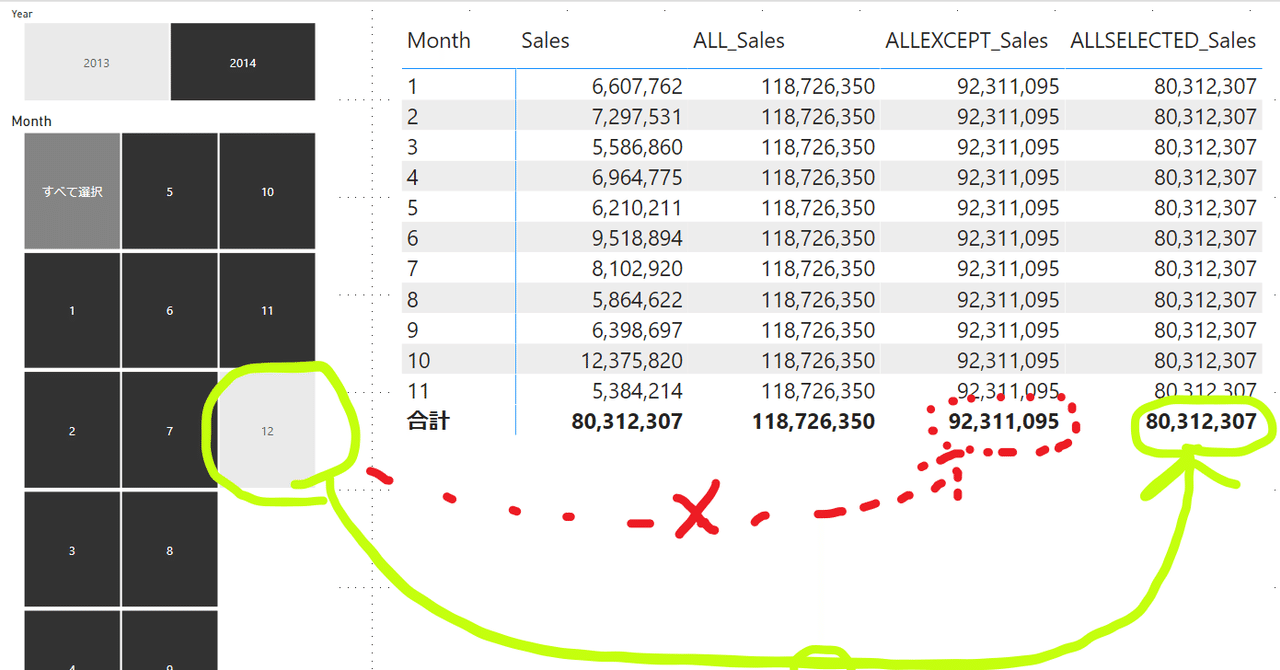This screenshot has height=670, width=1280.
Task: Select year 2014 in the Year slicer
Action: 242,62
